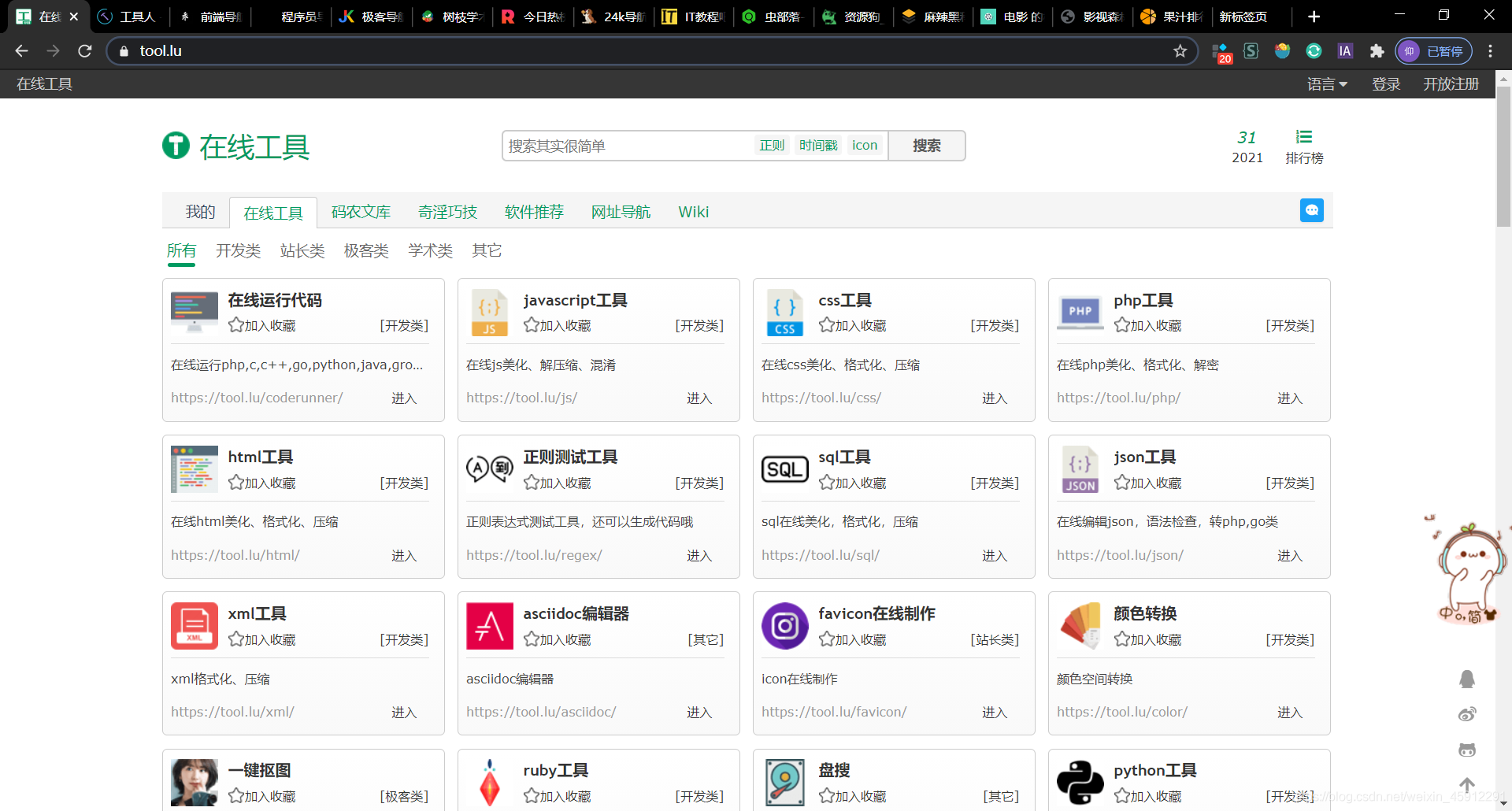Viewport: 1512px width, 811px height.
Task: Toggle 加入收藏 star for javascript工具
Action: pos(531,324)
